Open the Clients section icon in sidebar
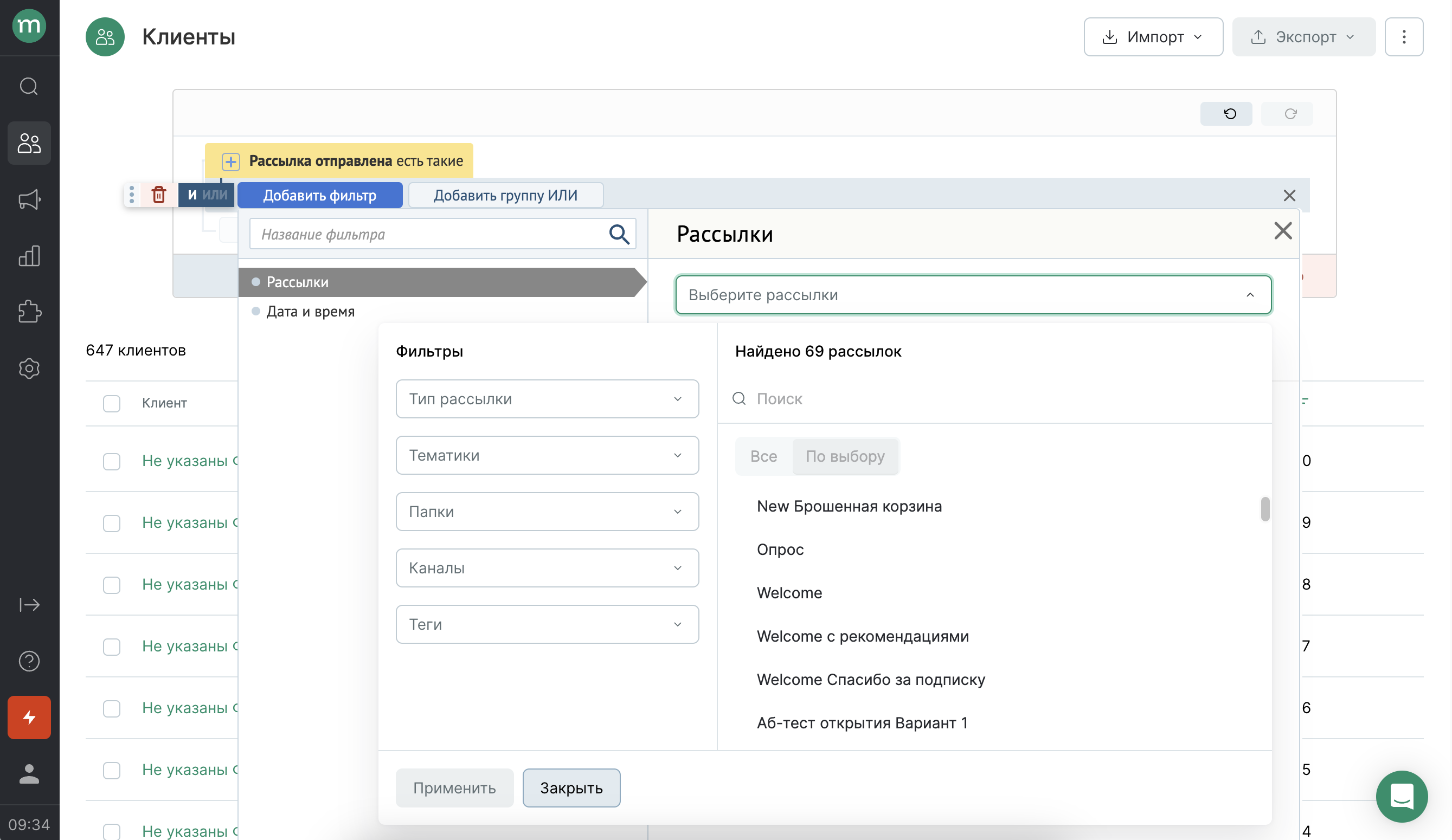The height and width of the screenshot is (840, 1452). point(29,143)
